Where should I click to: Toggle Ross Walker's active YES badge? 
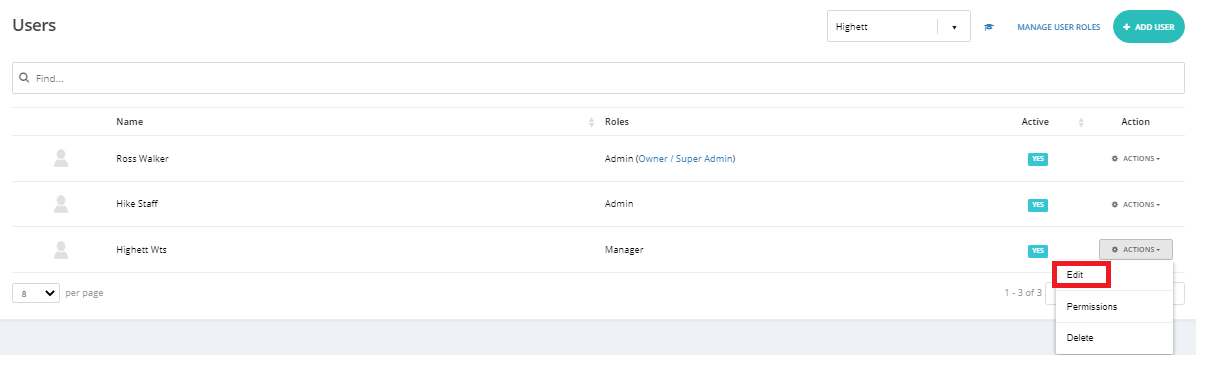(1038, 159)
